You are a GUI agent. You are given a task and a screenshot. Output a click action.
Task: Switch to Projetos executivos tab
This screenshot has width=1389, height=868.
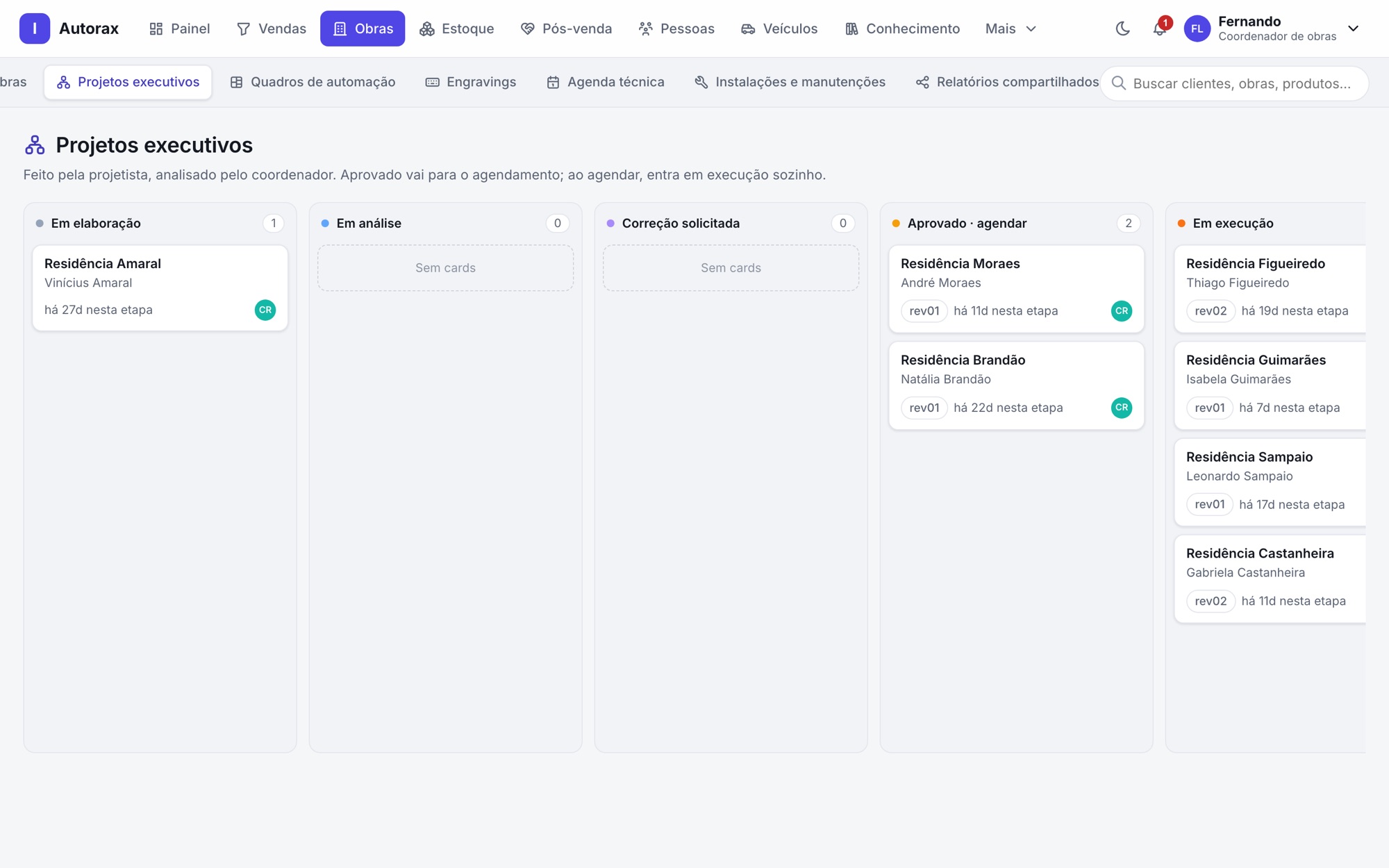point(128,82)
